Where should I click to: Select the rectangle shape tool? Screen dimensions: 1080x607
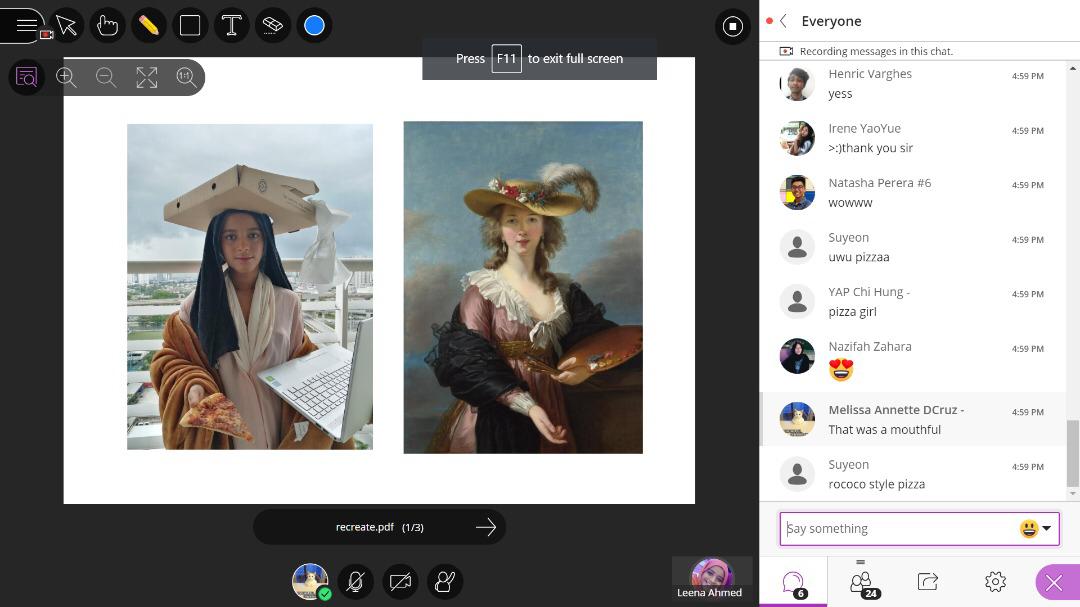coord(190,26)
